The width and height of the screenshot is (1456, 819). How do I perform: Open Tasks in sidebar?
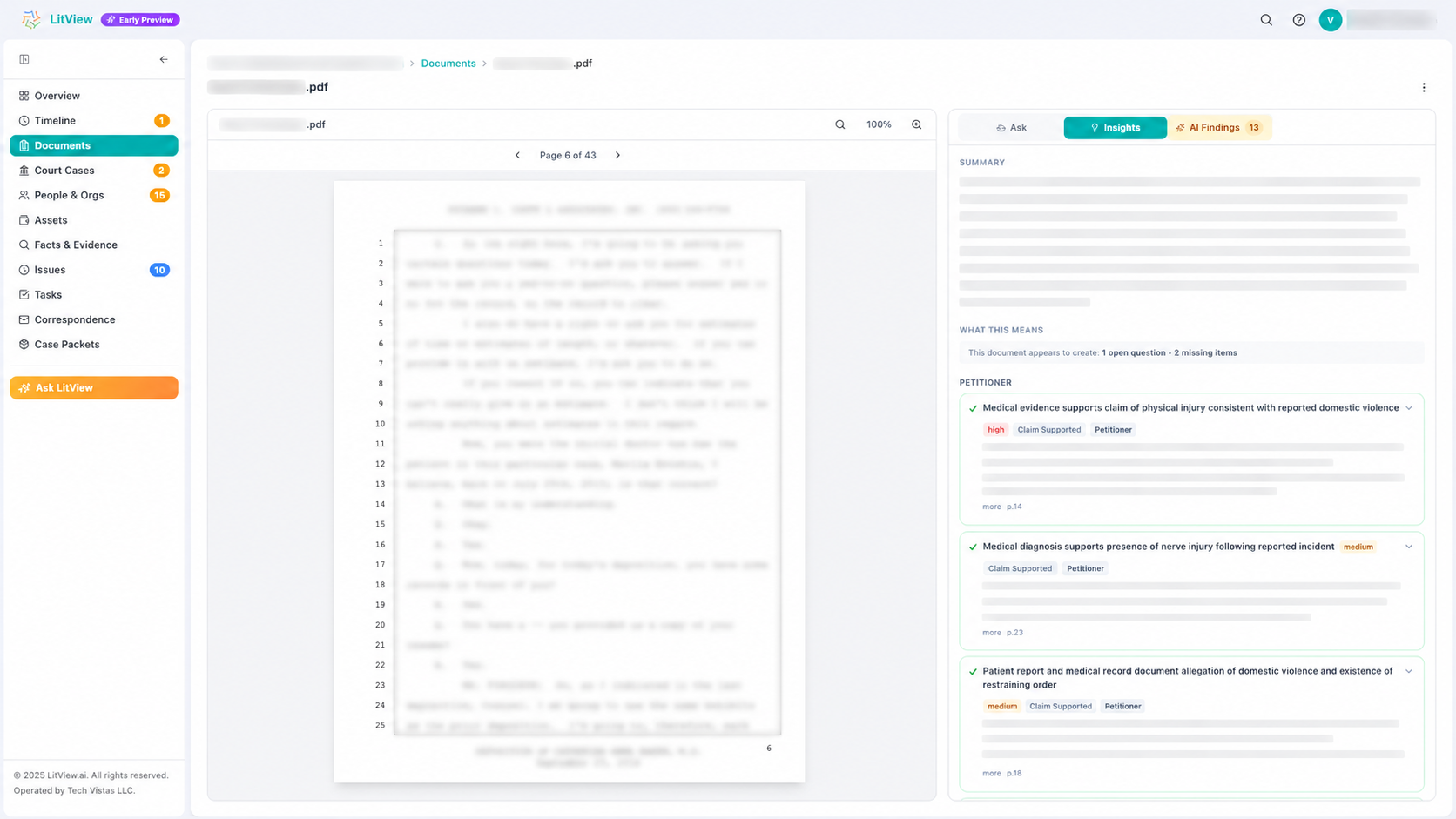point(94,294)
